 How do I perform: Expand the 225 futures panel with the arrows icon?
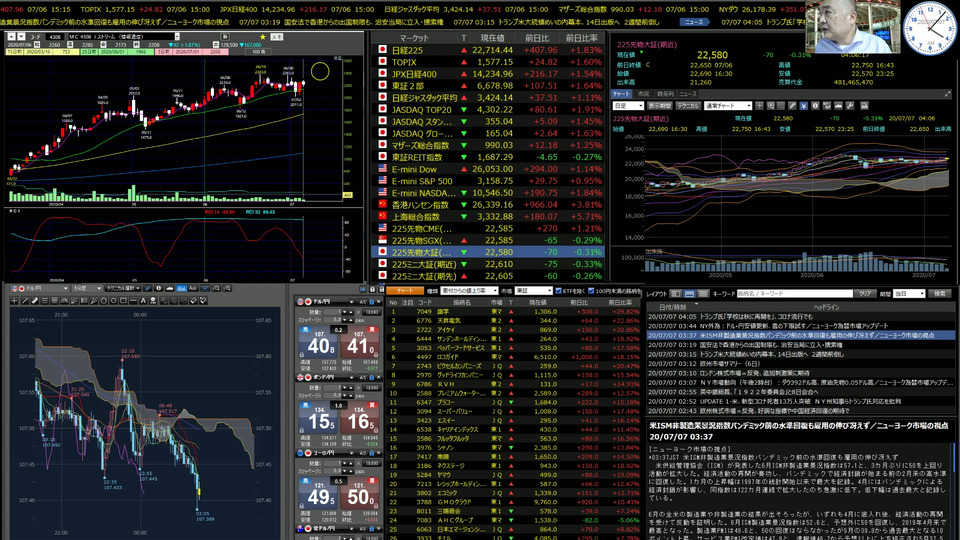(948, 94)
